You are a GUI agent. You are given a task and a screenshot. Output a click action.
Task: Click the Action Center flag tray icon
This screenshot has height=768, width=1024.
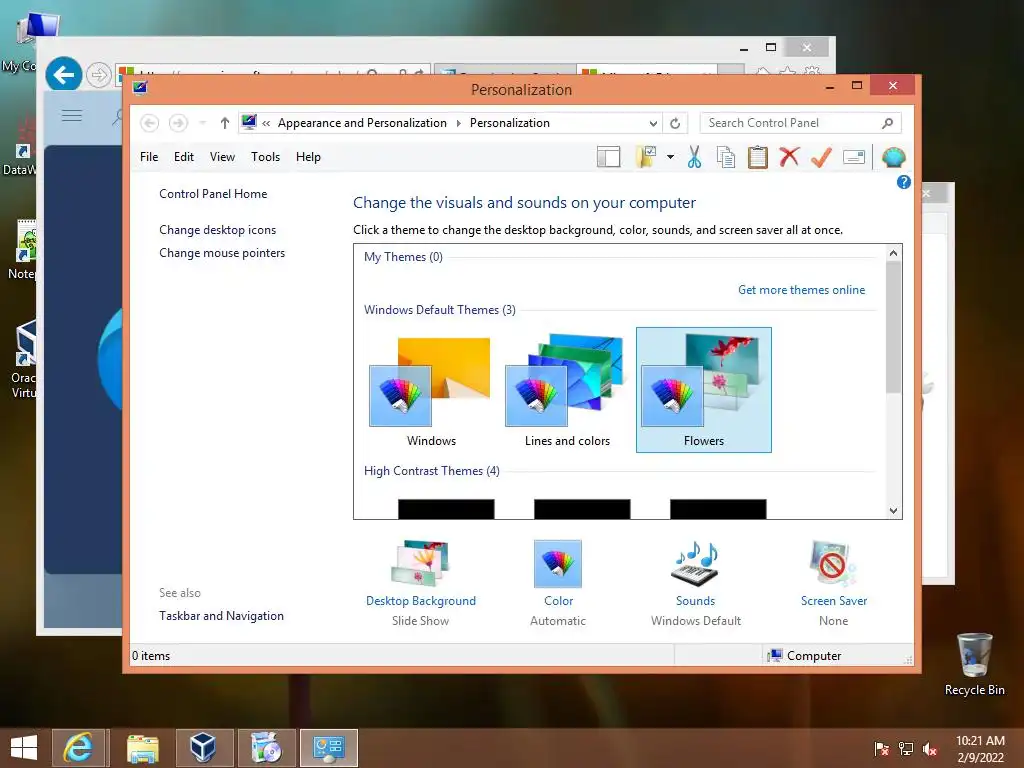pos(881,749)
